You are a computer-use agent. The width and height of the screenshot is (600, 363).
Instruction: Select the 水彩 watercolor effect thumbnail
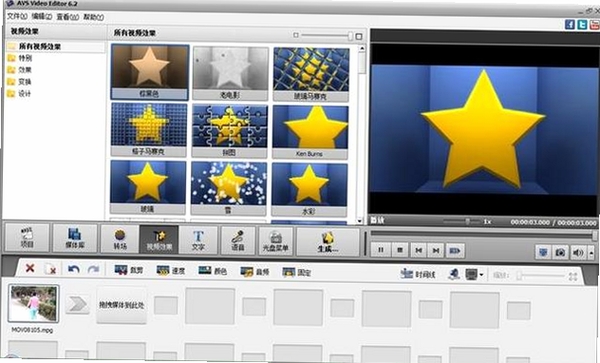click(309, 189)
